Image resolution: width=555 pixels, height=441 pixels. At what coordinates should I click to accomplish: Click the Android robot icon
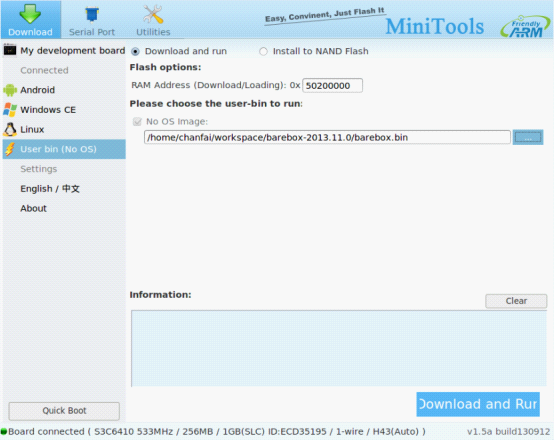tap(10, 90)
